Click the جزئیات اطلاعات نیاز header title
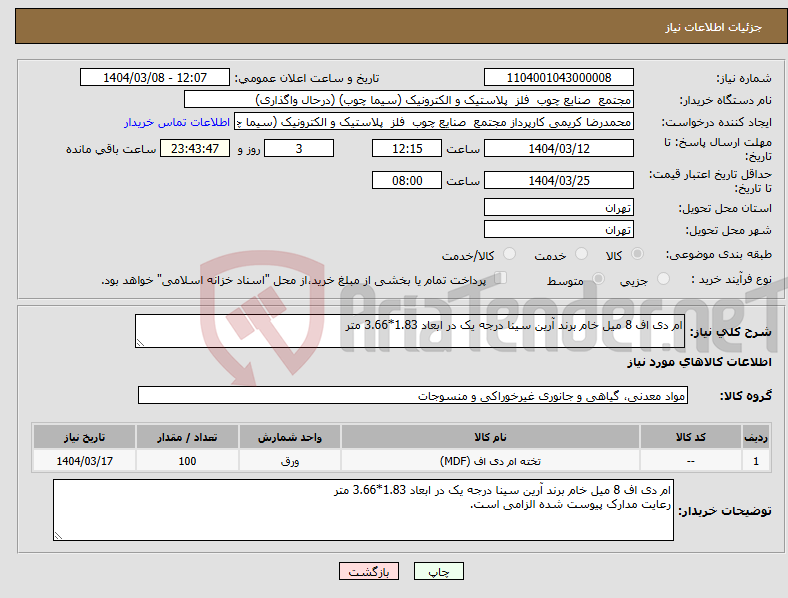The height and width of the screenshot is (598, 788). pyautogui.click(x=714, y=27)
